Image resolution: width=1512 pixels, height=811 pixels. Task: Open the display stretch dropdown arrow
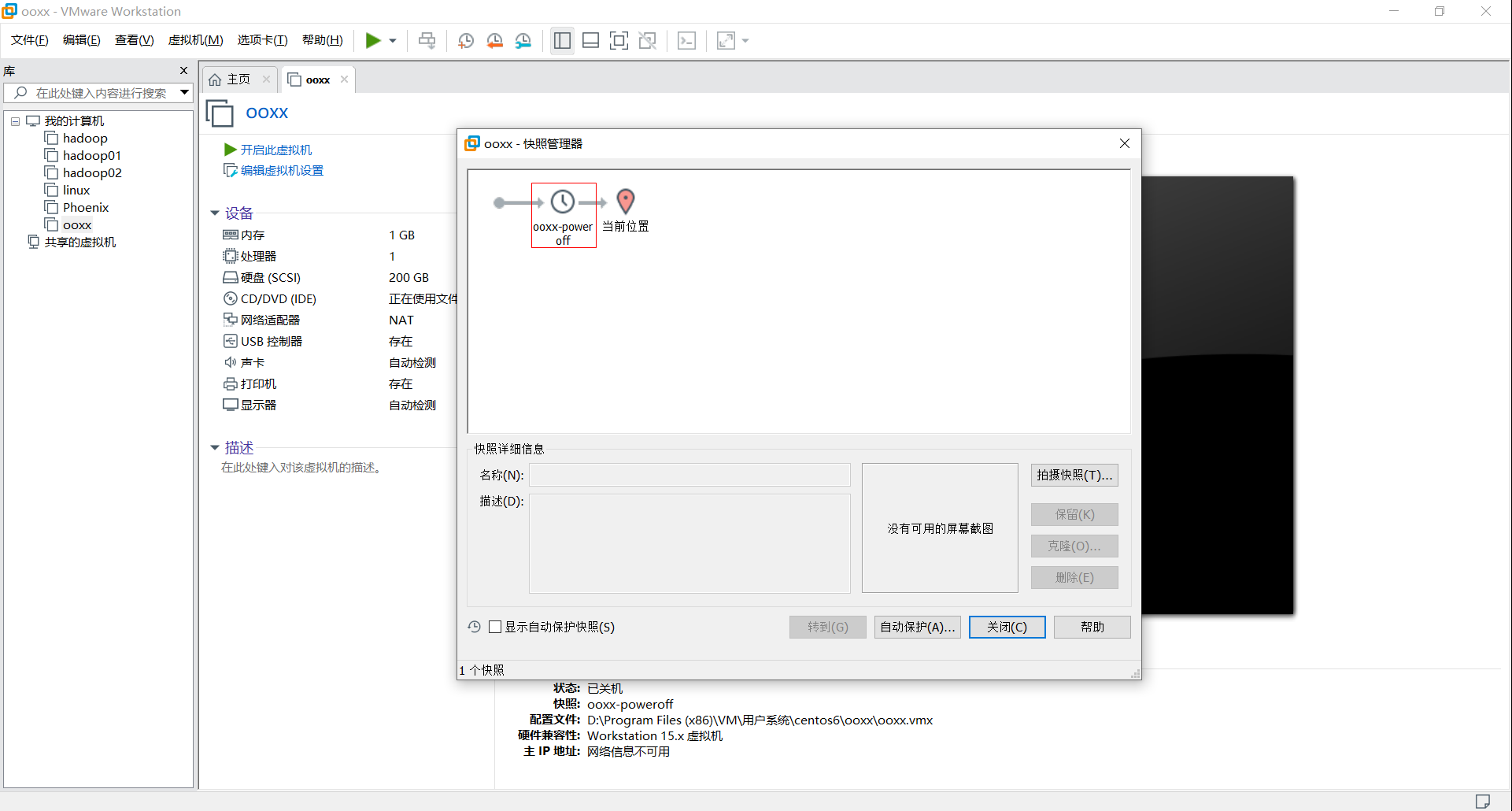tap(745, 40)
